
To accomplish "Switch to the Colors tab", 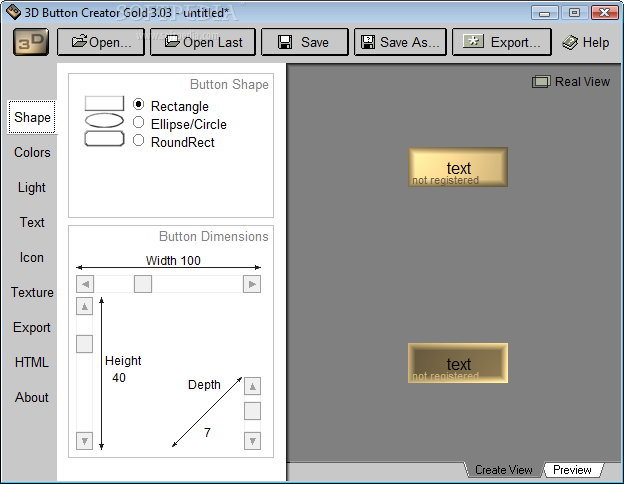I will point(32,152).
